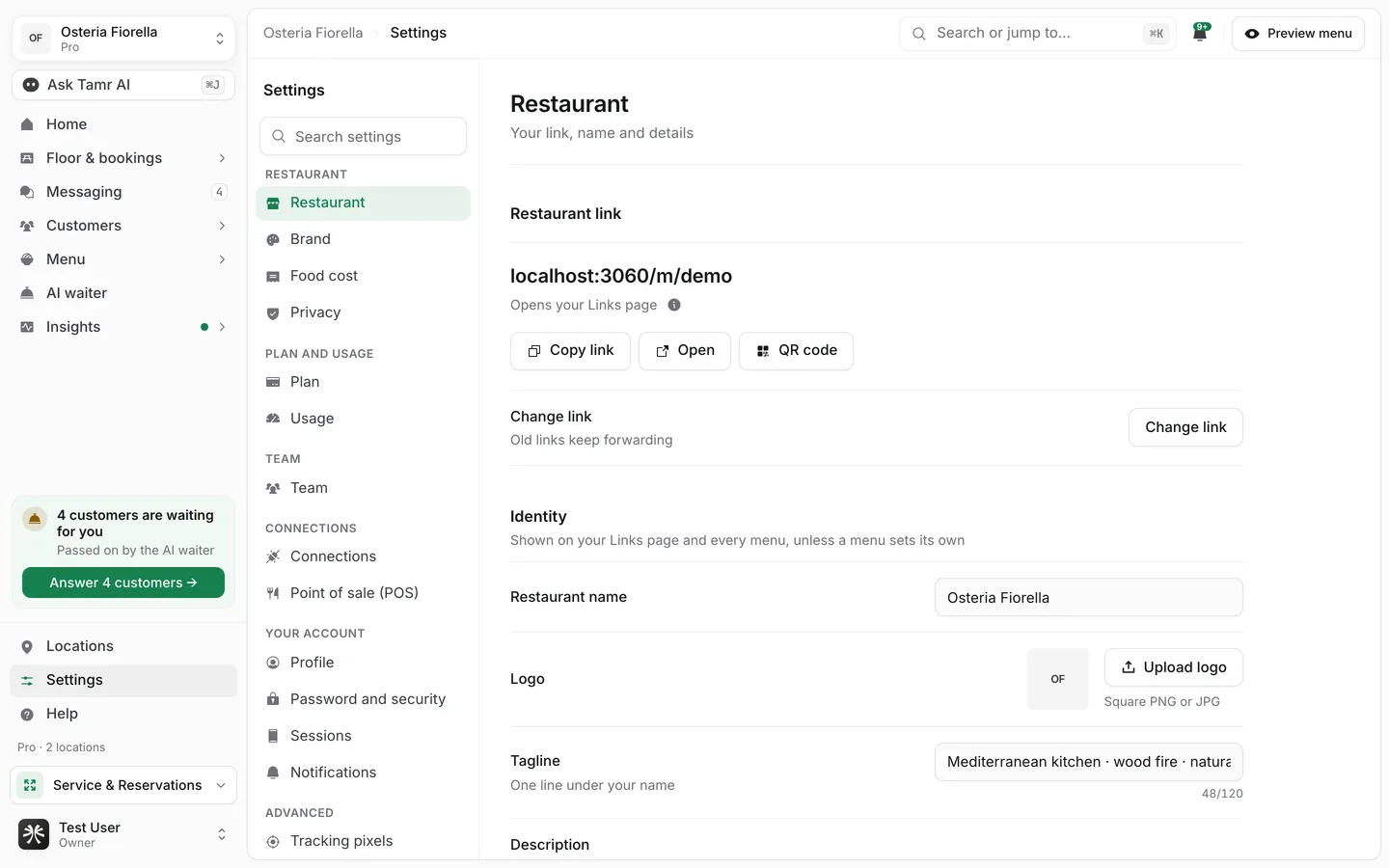Expand the Customers submenu chevron
This screenshot has width=1389, height=868.
click(222, 226)
